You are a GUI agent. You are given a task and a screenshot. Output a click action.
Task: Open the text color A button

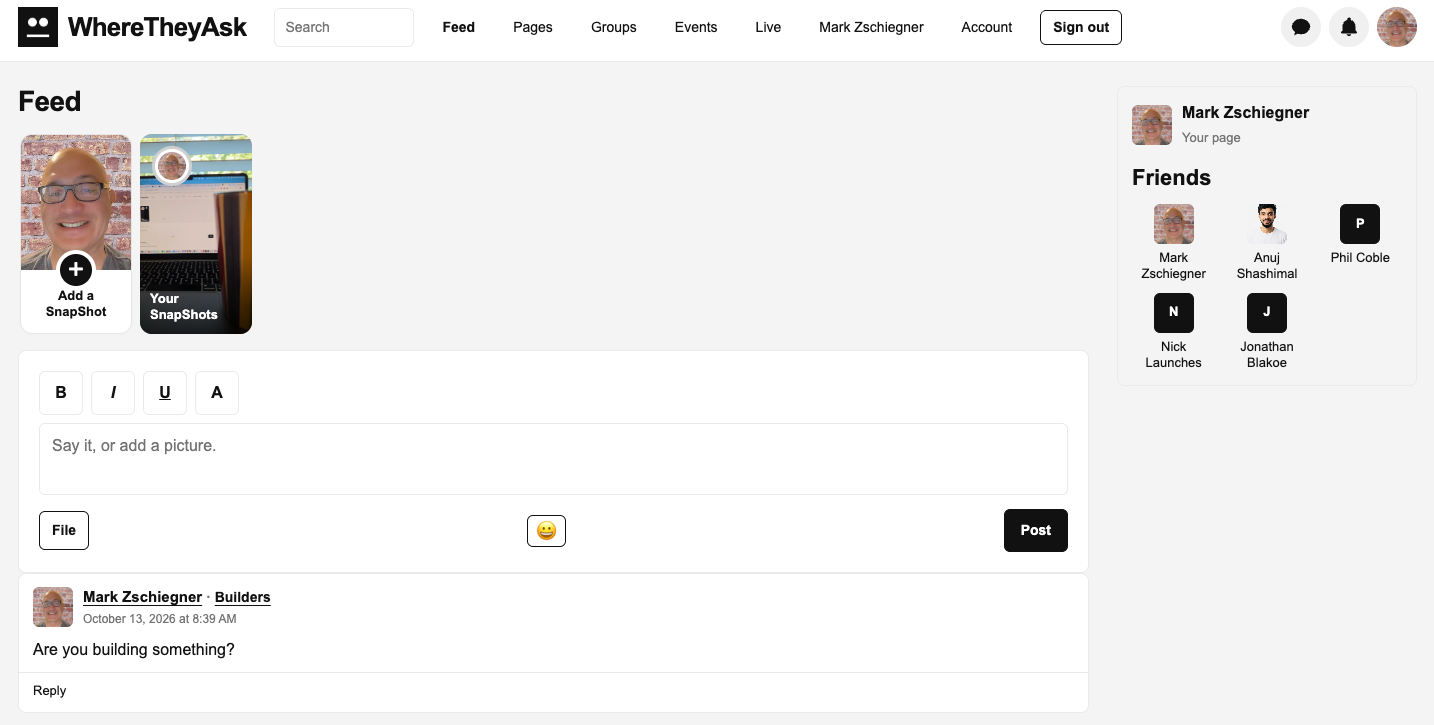click(x=217, y=392)
